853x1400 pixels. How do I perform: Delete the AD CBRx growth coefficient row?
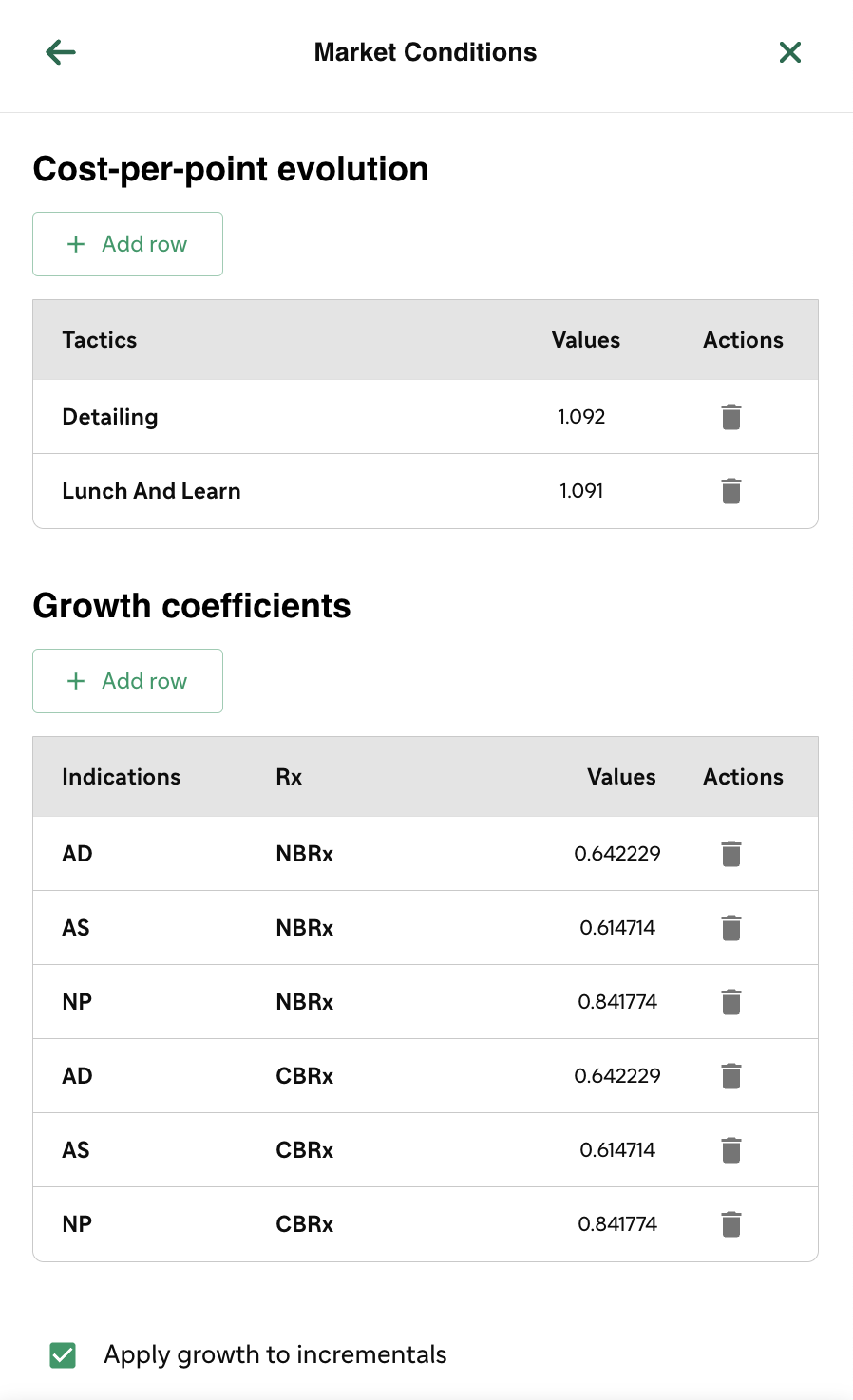731,1076
